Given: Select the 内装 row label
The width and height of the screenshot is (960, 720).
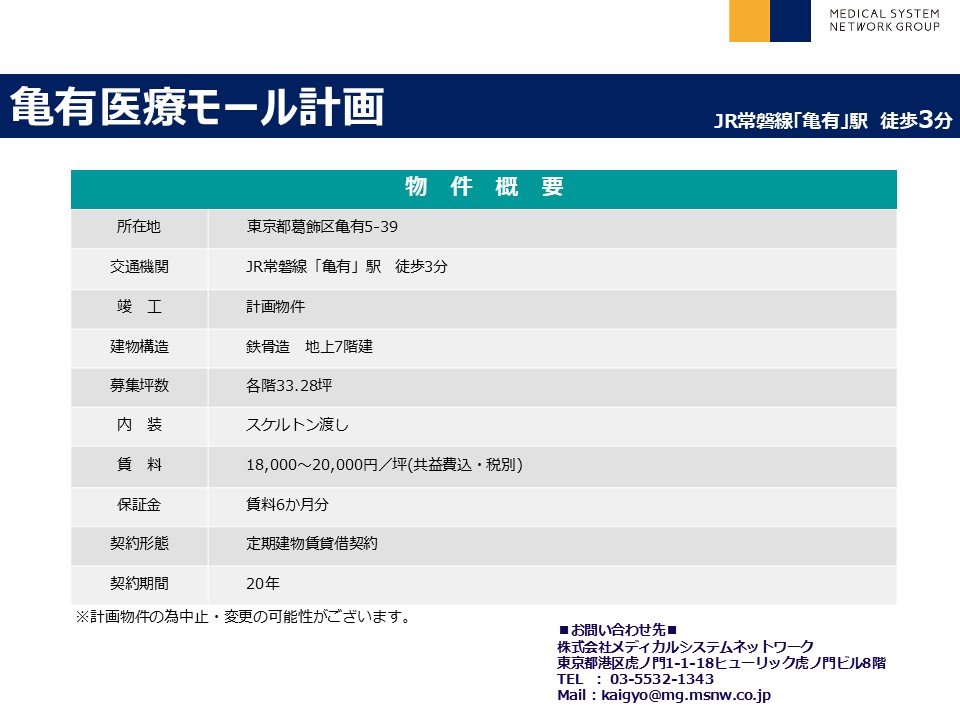Looking at the screenshot, I should point(139,425).
